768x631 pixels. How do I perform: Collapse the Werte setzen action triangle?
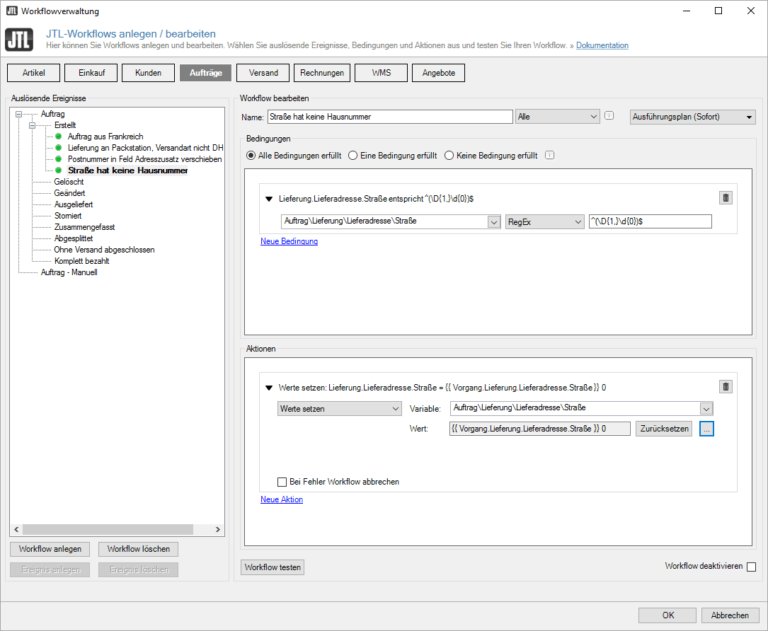[269, 387]
